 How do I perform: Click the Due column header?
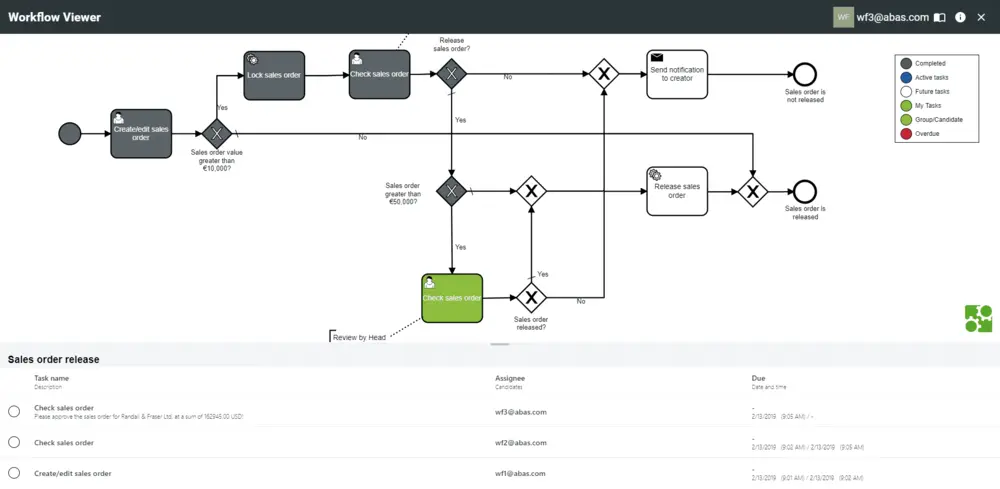[x=759, y=378]
